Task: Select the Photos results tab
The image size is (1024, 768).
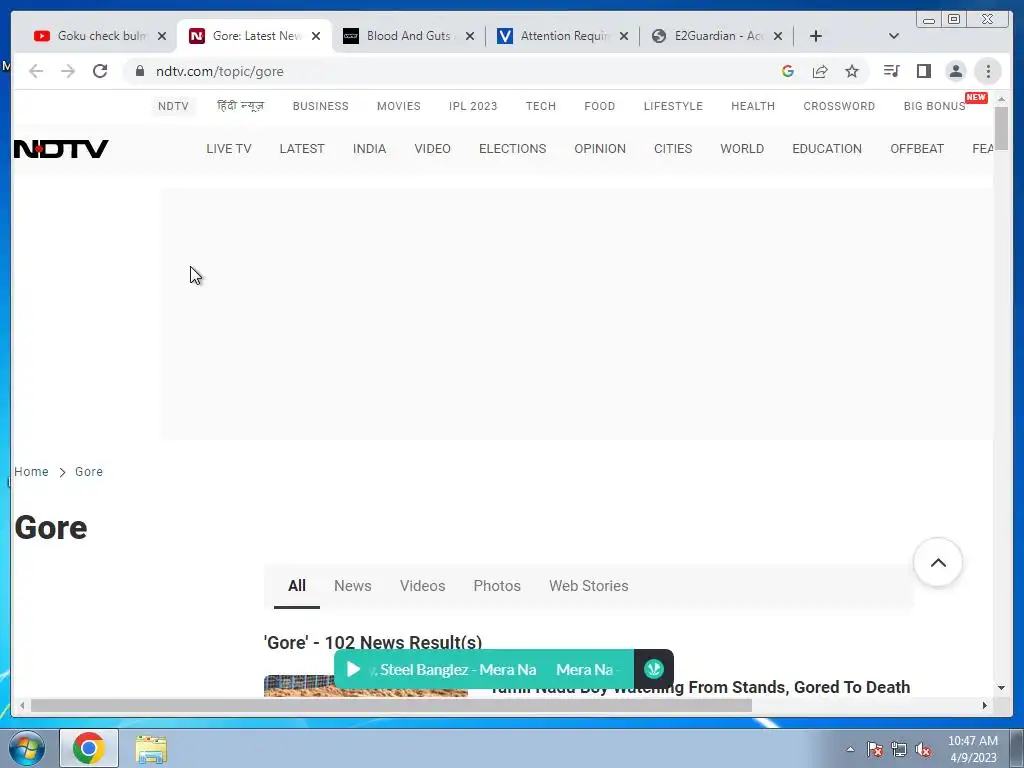Action: pyautogui.click(x=497, y=586)
